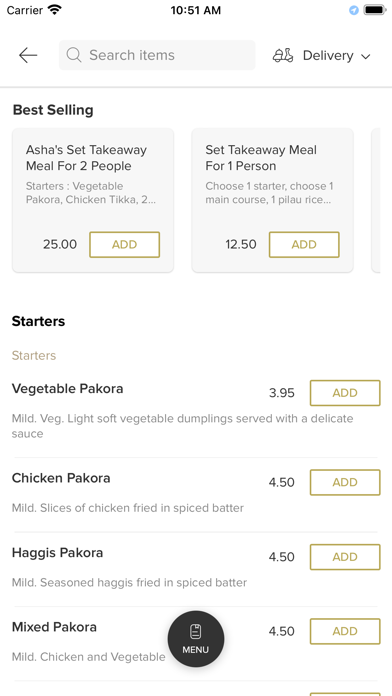Open the Set Takeaway Meal For 1 card
This screenshot has height=696, width=392.
(x=272, y=200)
